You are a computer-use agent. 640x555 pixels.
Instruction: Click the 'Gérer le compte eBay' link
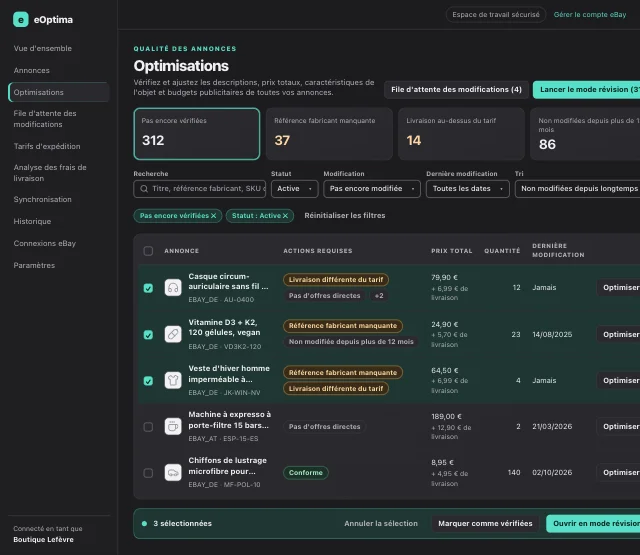coord(590,15)
